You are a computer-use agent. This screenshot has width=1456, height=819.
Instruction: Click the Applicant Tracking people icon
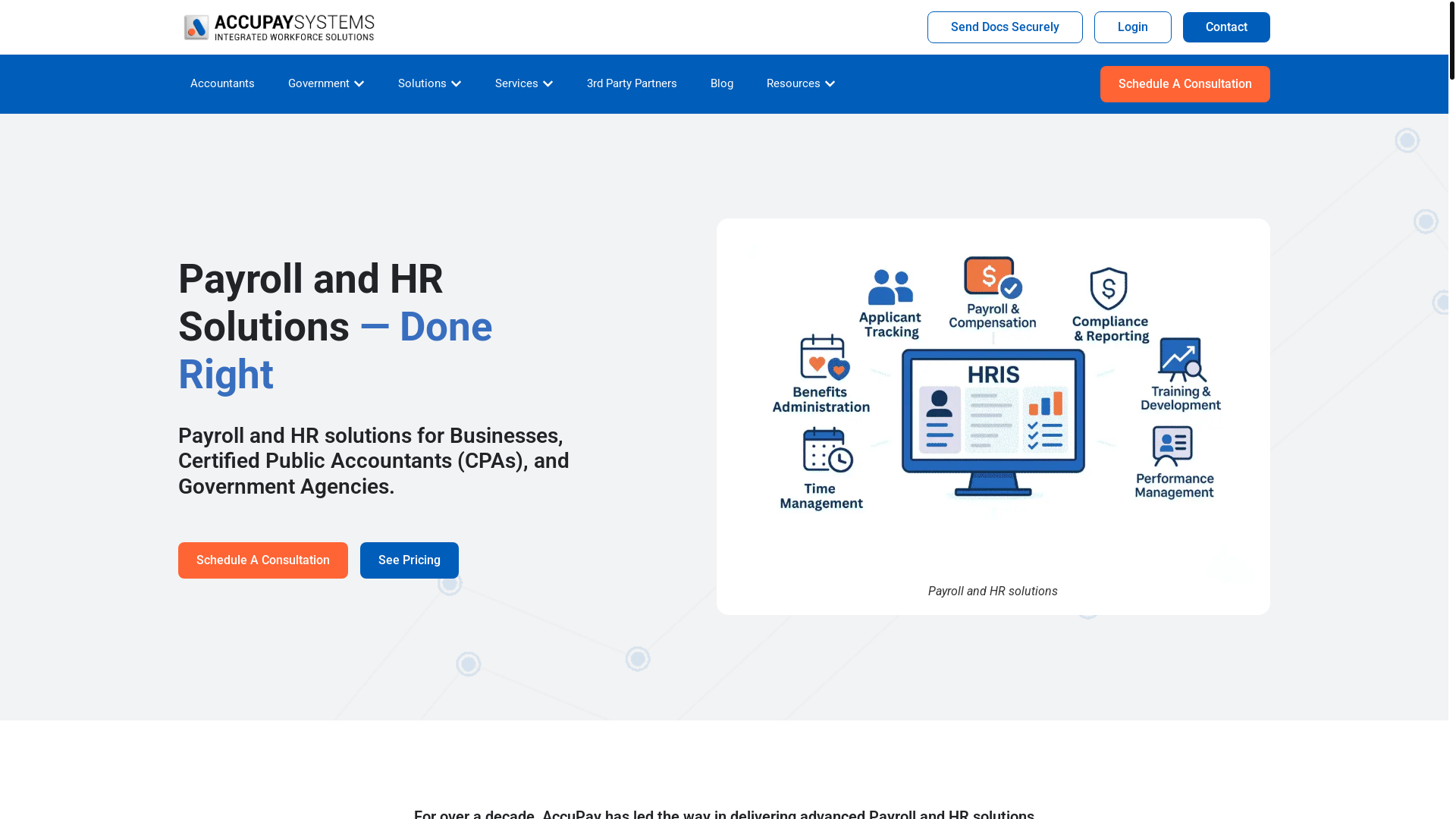[x=890, y=287]
